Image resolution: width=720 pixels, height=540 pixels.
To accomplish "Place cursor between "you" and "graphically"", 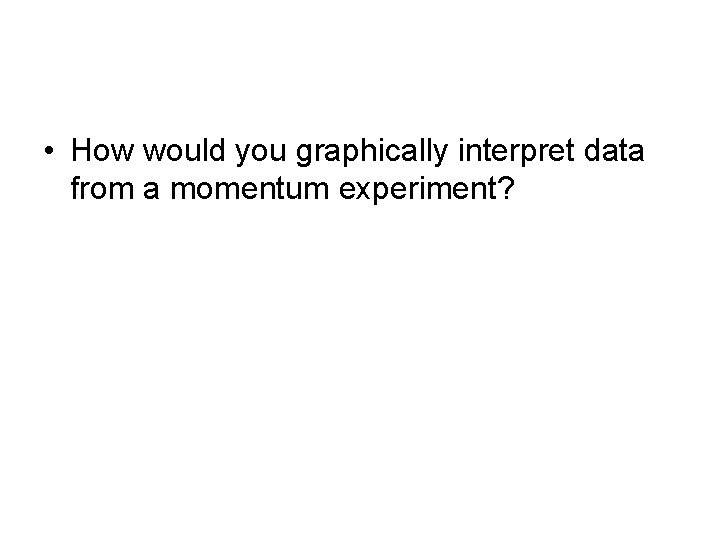I will [x=291, y=152].
